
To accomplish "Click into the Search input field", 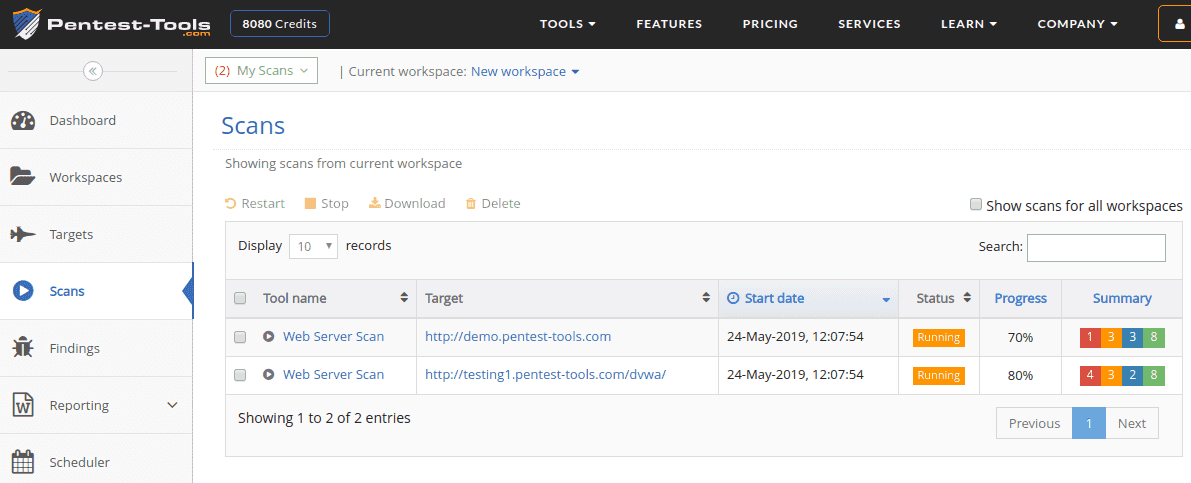I will click(1095, 247).
